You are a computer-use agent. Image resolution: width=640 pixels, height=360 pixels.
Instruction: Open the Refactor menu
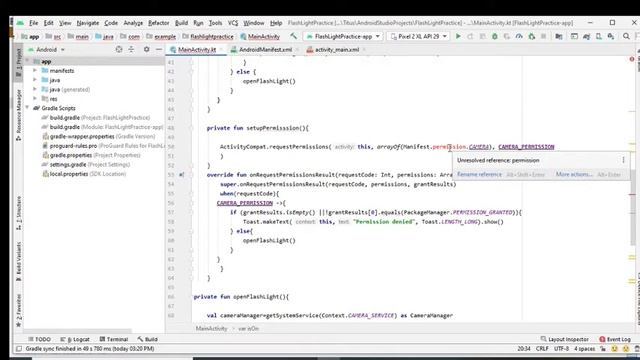[x=158, y=23]
